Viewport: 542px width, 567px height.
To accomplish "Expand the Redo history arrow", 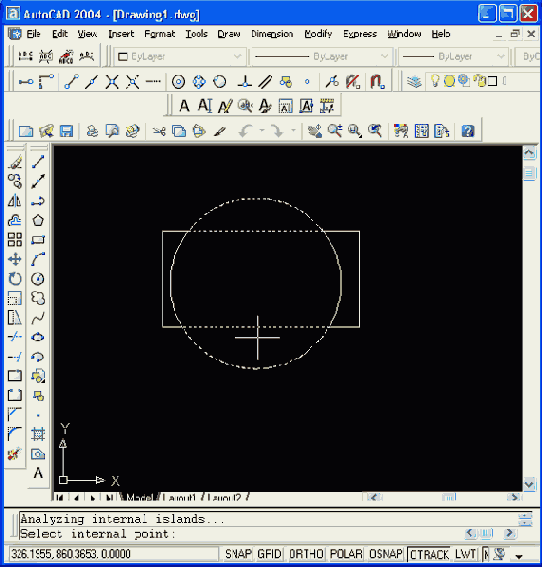I will point(293,131).
